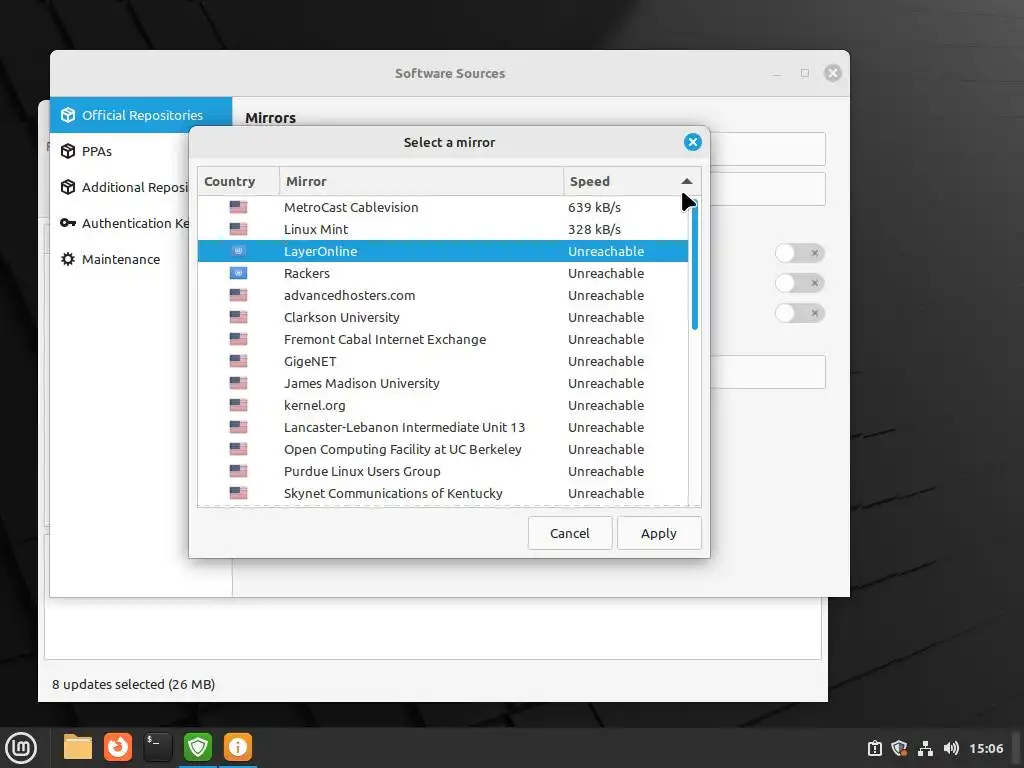
Task: Cancel the mirror selection
Action: tap(569, 533)
